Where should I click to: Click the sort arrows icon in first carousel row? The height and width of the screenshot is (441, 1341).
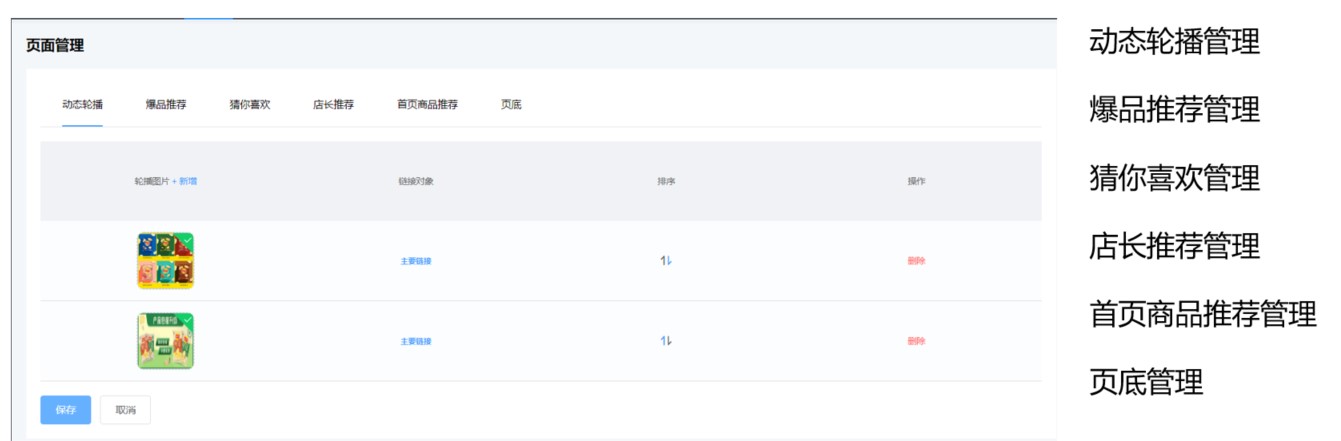tap(666, 261)
